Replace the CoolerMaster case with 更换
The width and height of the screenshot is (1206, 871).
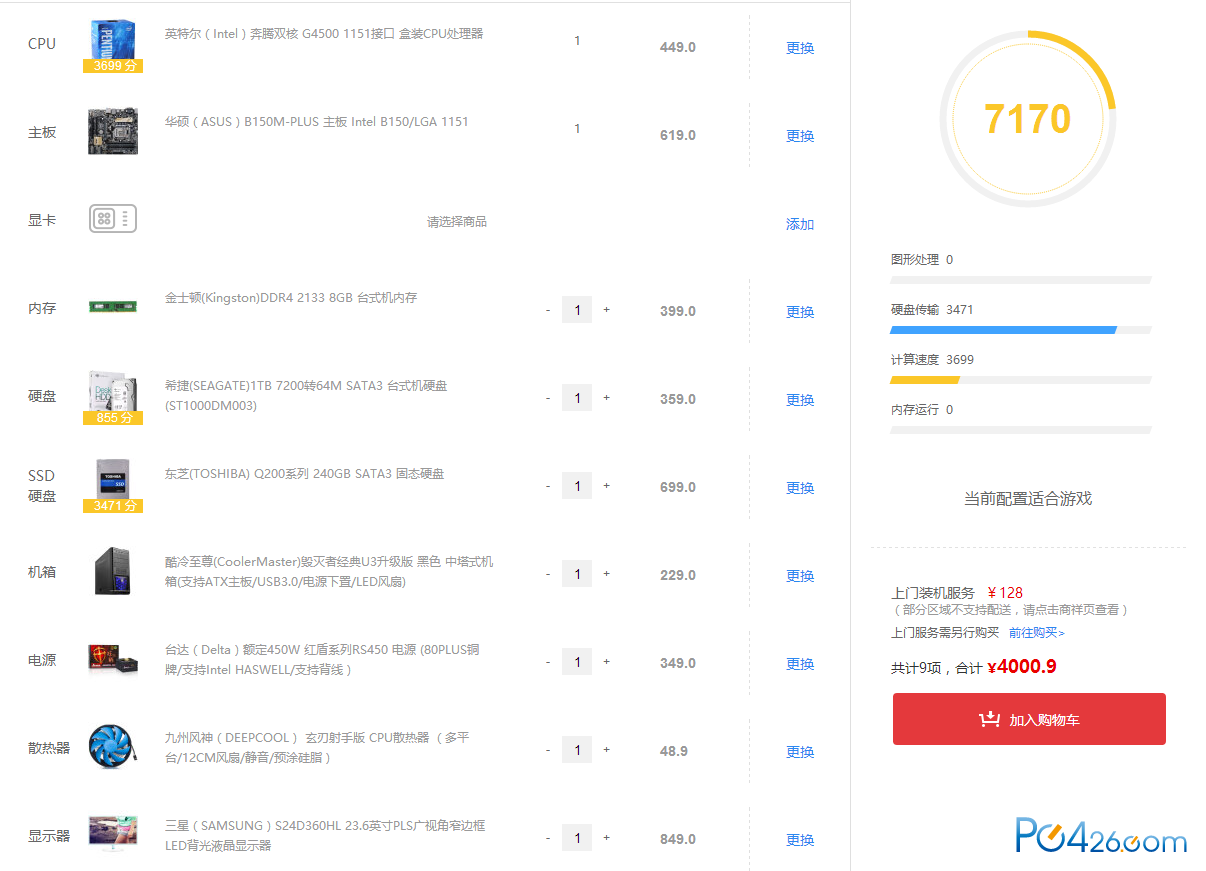pyautogui.click(x=800, y=576)
